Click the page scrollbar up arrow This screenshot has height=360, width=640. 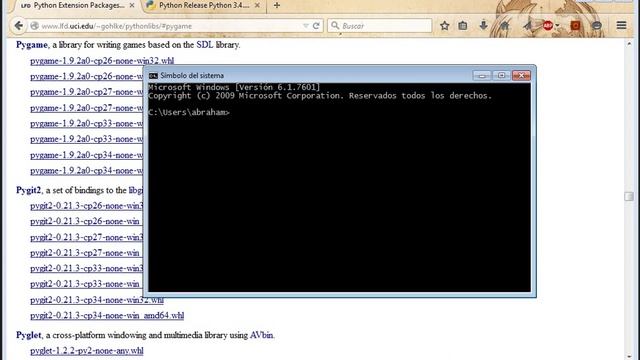tap(629, 44)
